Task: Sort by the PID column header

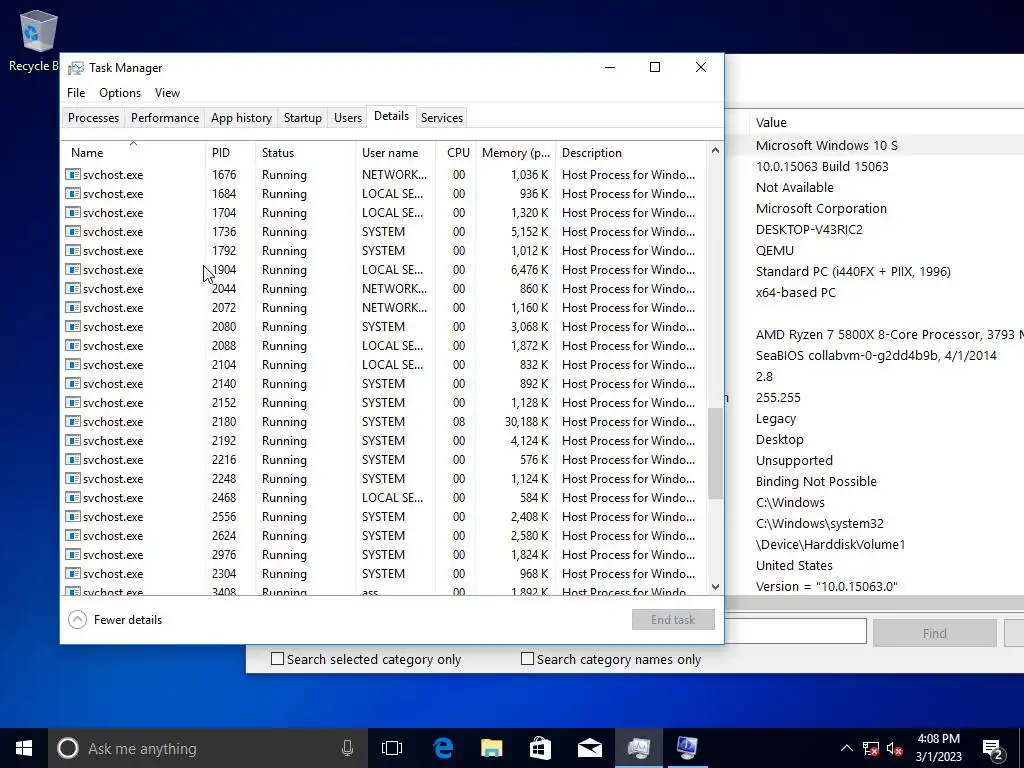Action: click(230, 152)
